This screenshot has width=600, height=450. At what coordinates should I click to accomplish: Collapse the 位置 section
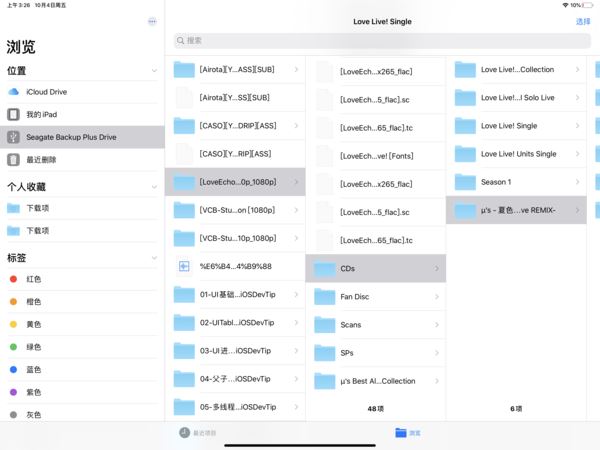pos(154,70)
